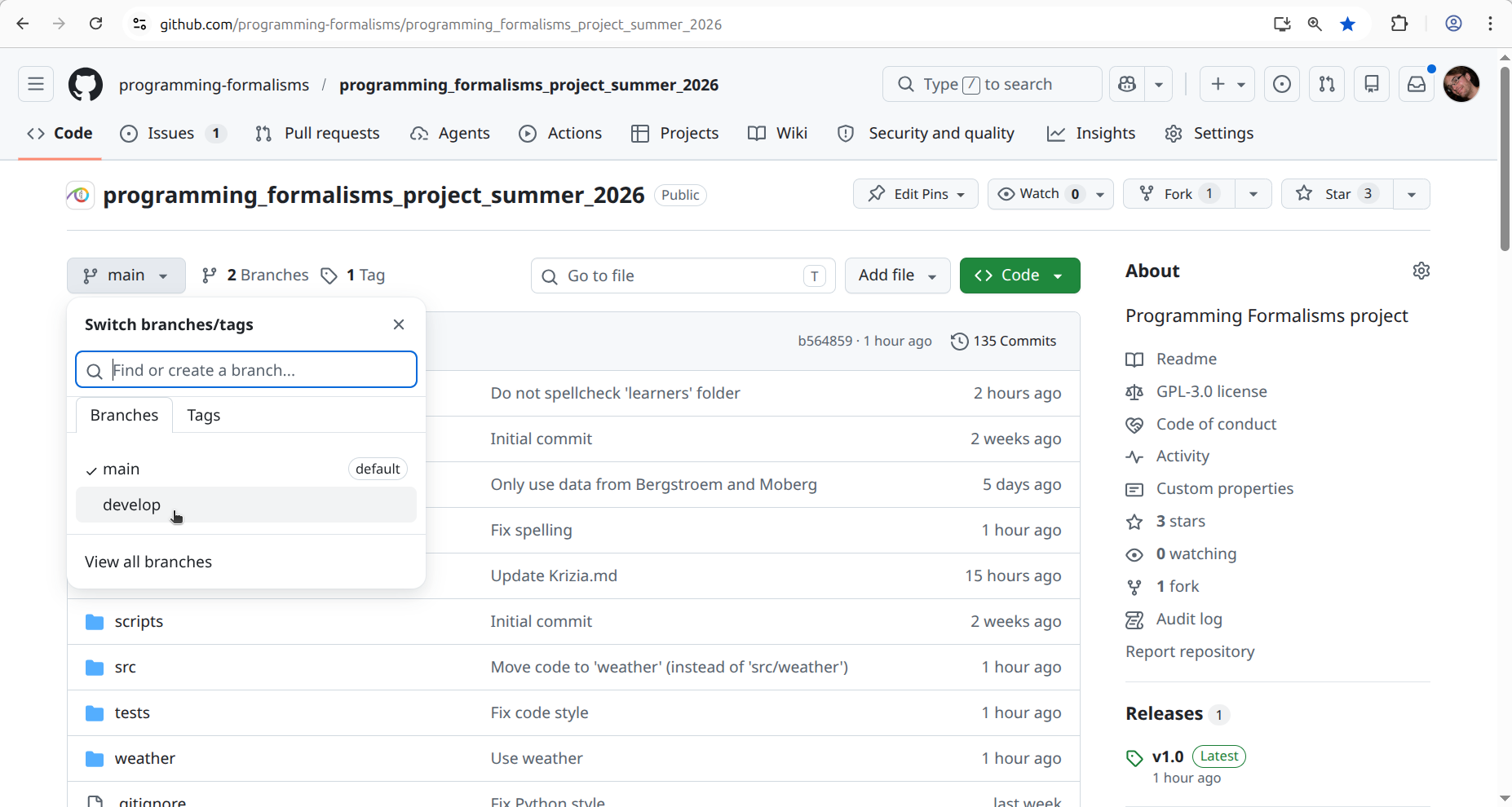Viewport: 1512px width, 807px height.
Task: Open the programming-formalisms organization link
Action: click(214, 85)
